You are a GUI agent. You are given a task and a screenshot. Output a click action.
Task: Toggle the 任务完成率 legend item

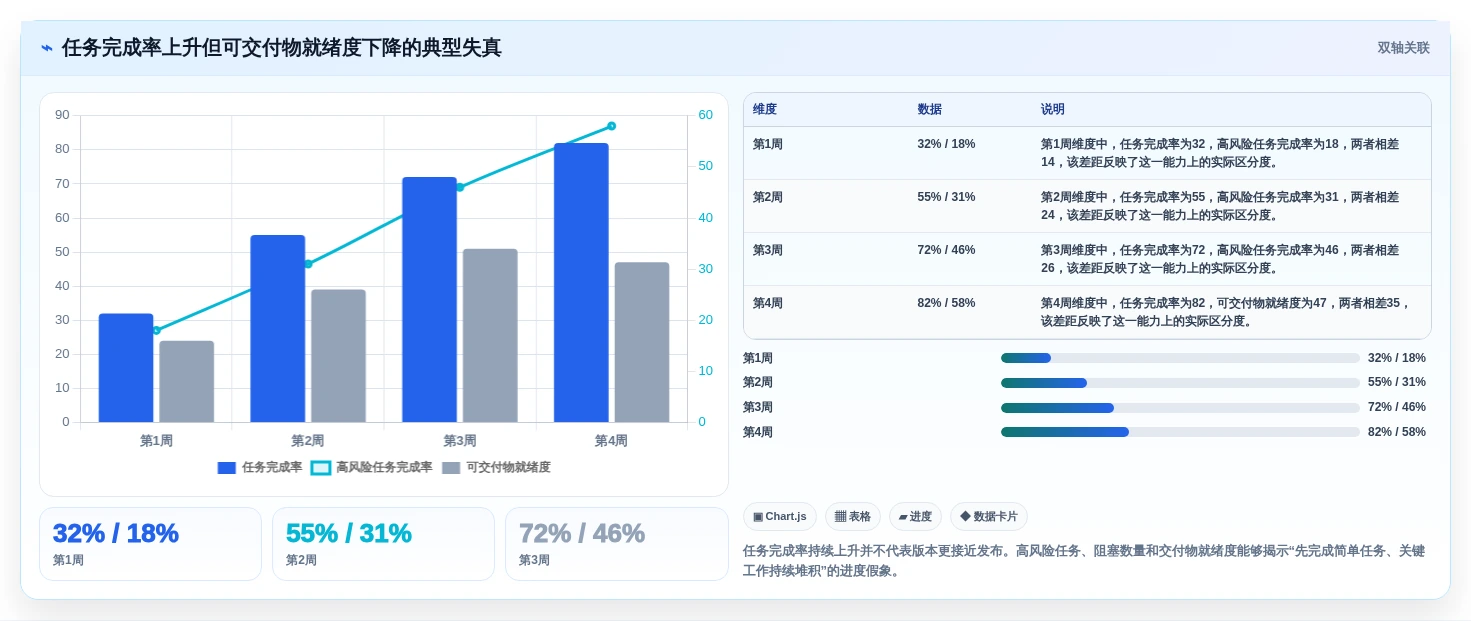(260, 467)
